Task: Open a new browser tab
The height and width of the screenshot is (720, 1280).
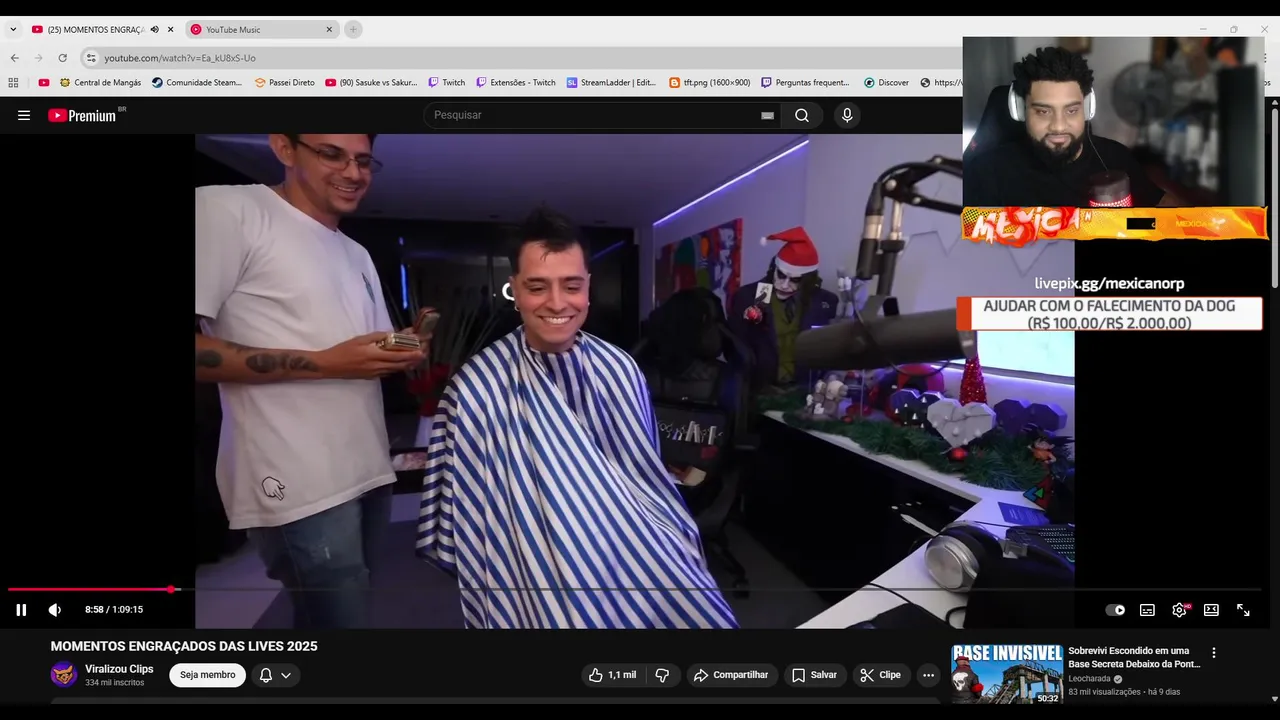Action: [353, 30]
